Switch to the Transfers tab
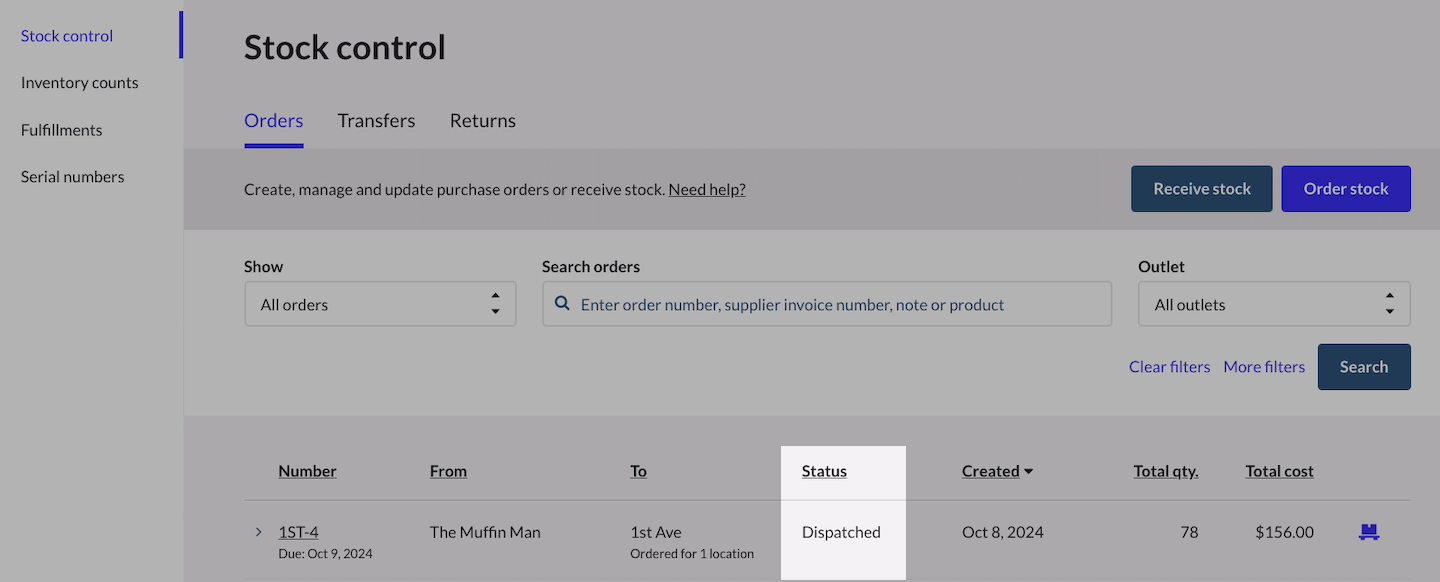Viewport: 1440px width, 582px height. point(376,121)
